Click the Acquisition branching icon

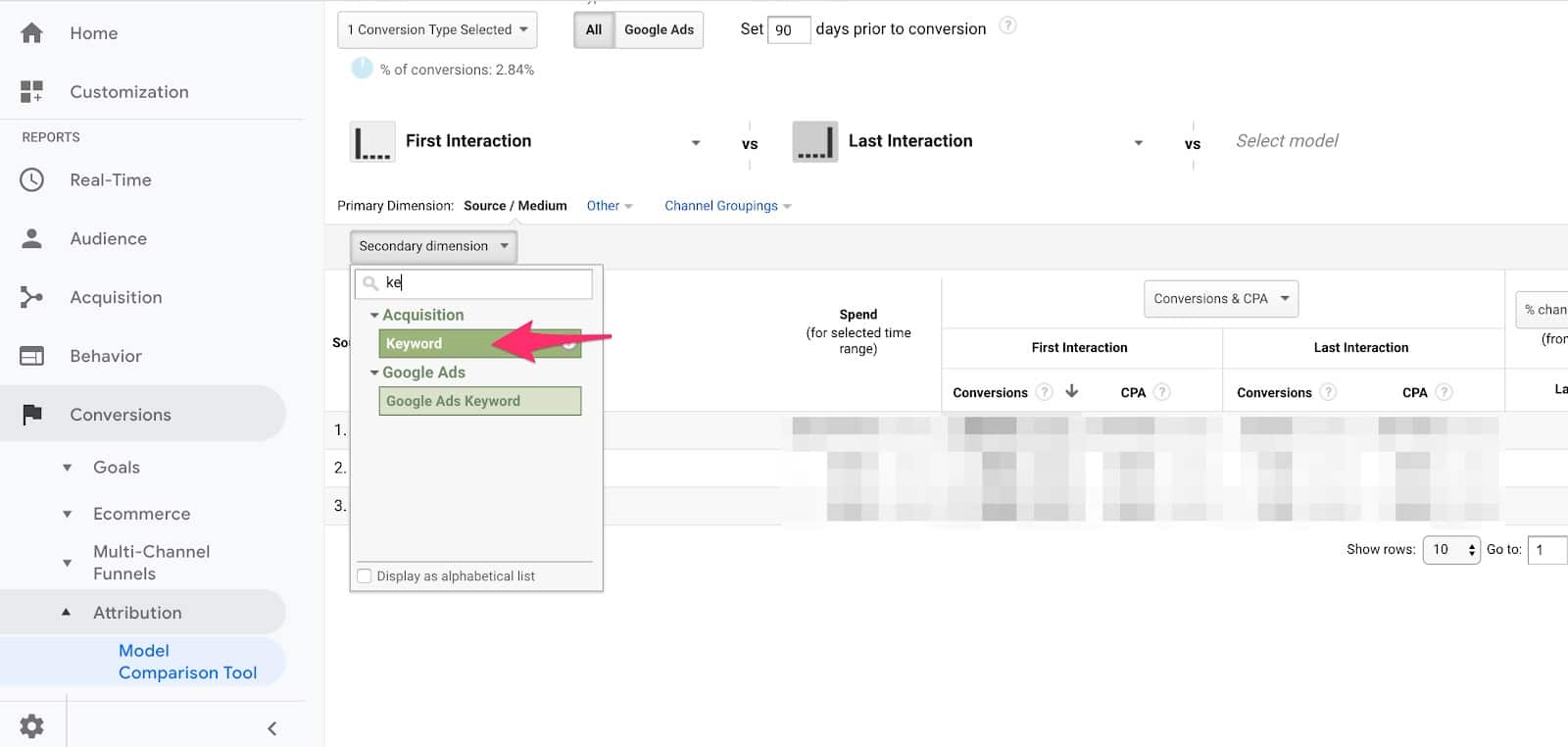pos(31,297)
